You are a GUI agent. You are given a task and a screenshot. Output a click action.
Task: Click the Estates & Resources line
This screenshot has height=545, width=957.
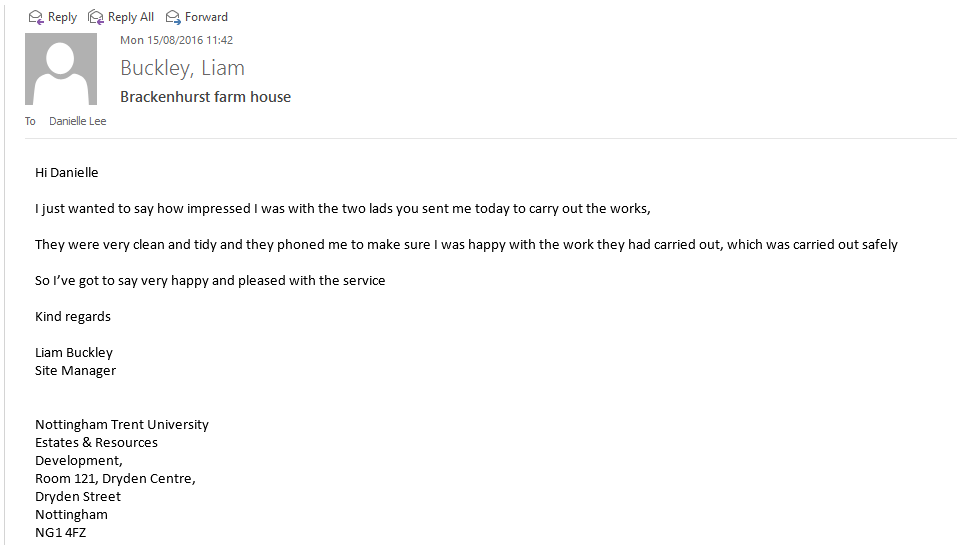(96, 442)
